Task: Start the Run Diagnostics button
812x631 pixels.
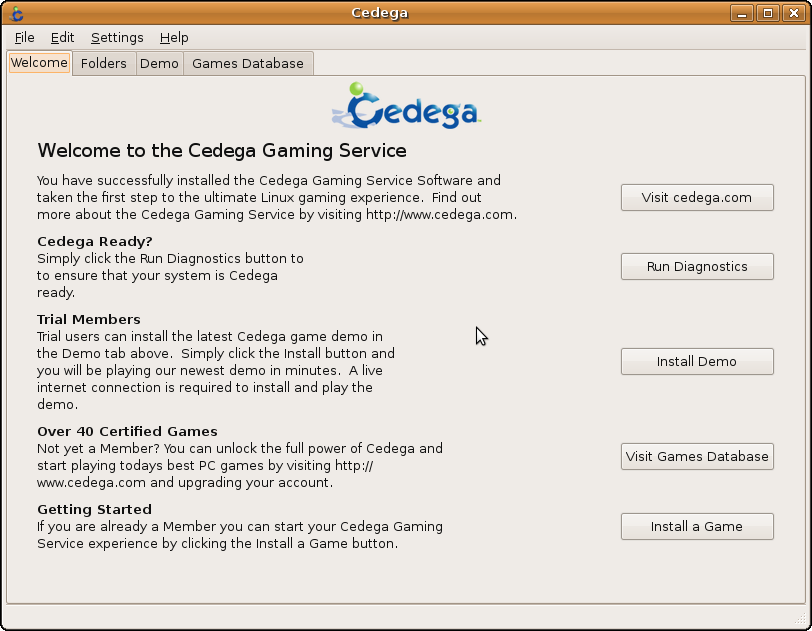Action: point(697,267)
